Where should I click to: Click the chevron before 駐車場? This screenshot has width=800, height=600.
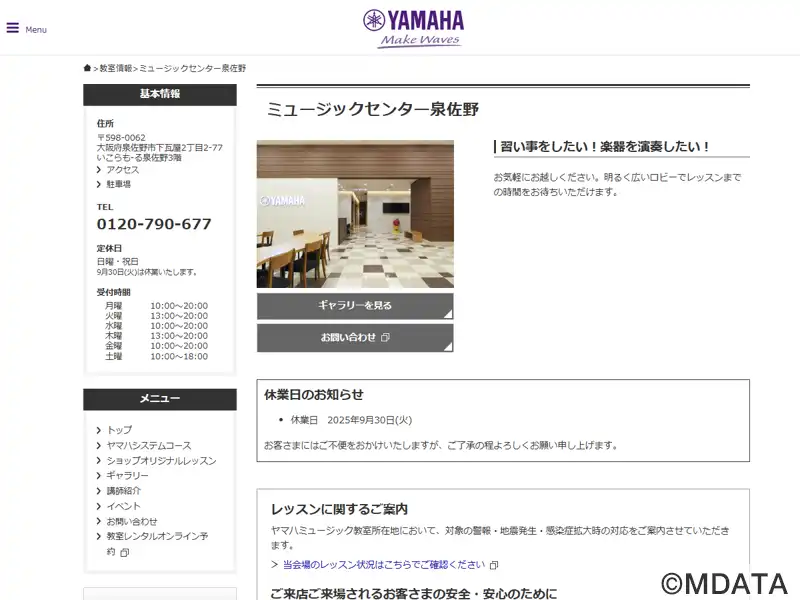(98, 184)
